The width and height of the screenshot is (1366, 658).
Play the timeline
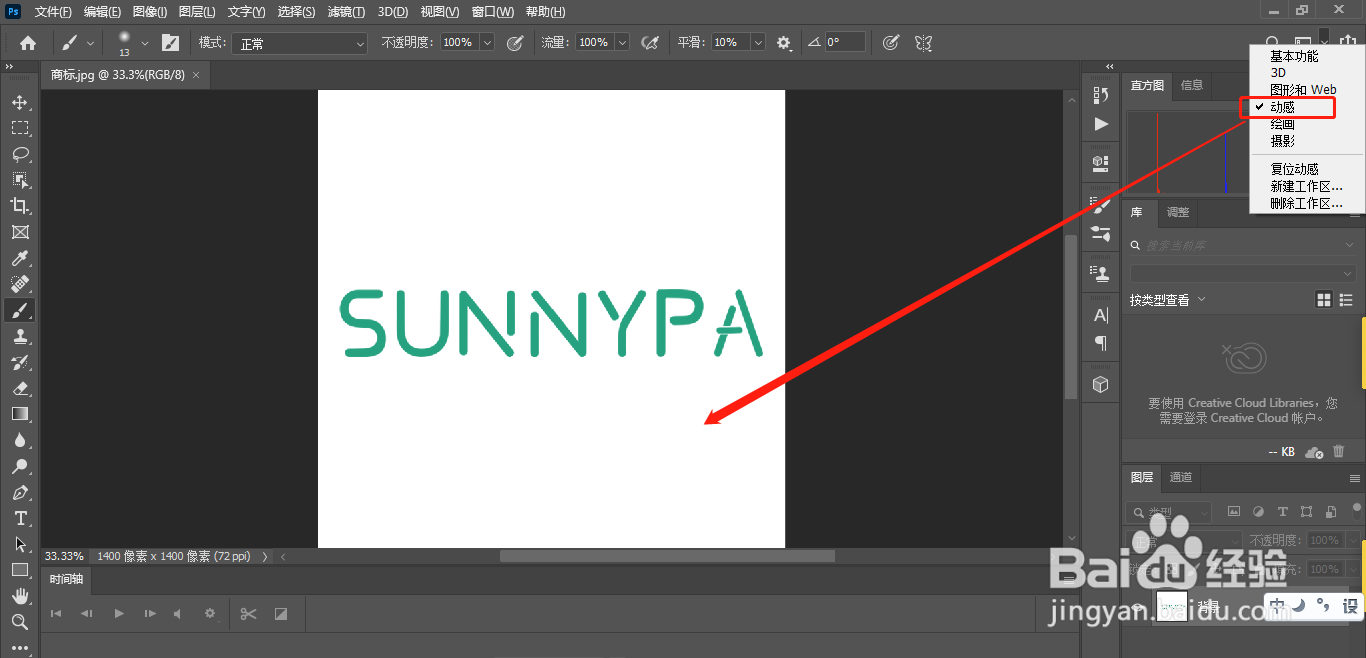119,613
